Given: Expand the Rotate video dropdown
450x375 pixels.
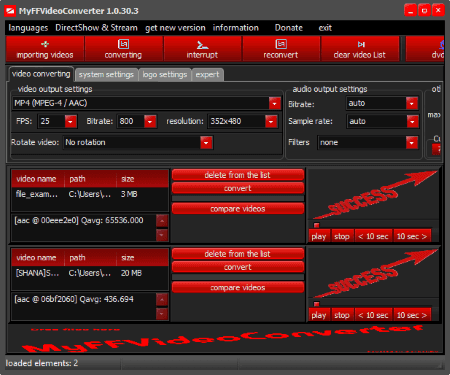Looking at the screenshot, I should [206, 143].
